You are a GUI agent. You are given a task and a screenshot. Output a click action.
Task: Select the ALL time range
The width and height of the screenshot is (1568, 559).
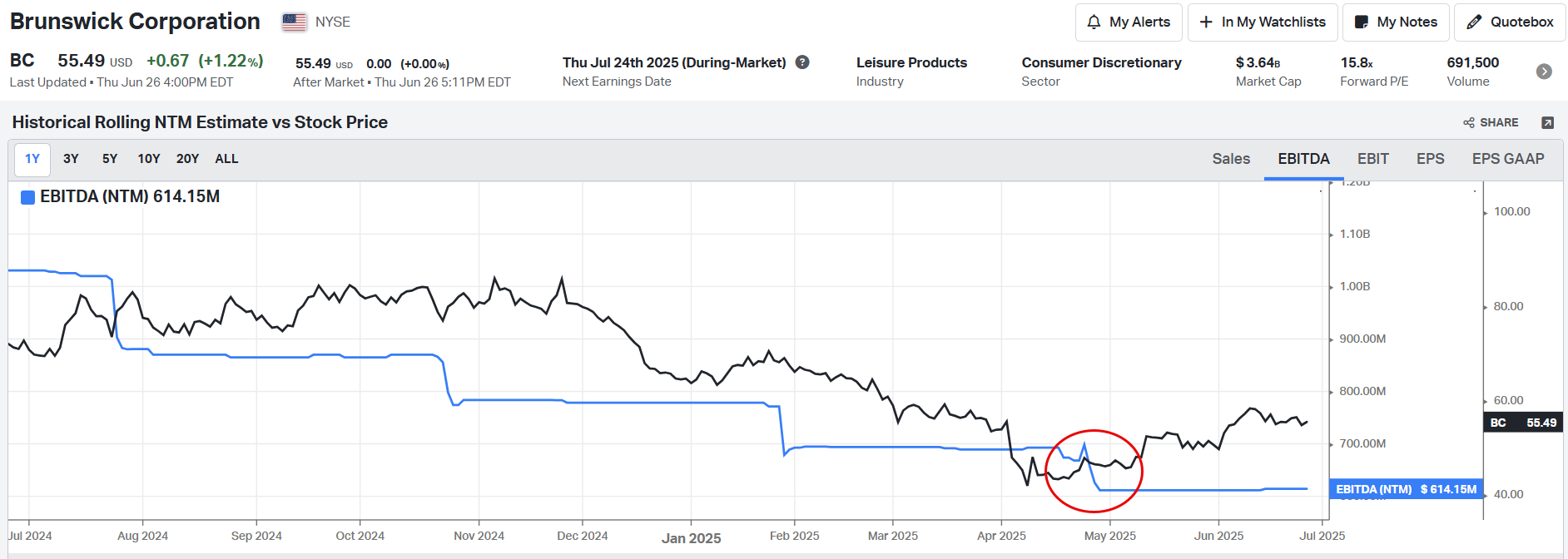coord(226,159)
